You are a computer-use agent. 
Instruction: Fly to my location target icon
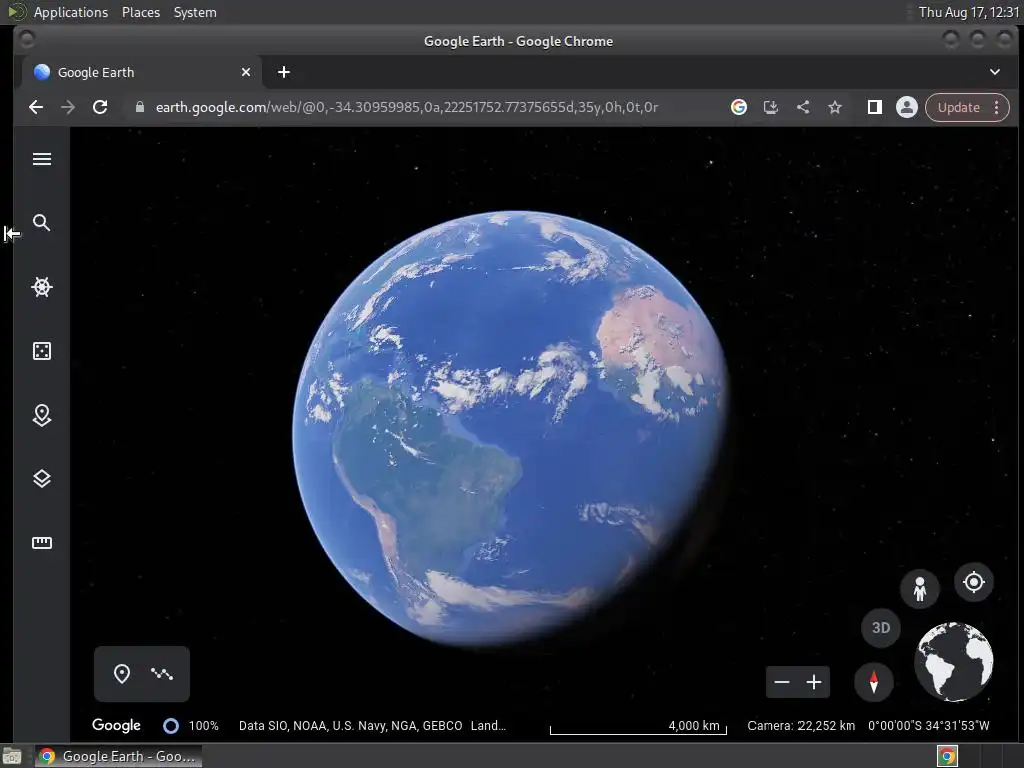[974, 581]
